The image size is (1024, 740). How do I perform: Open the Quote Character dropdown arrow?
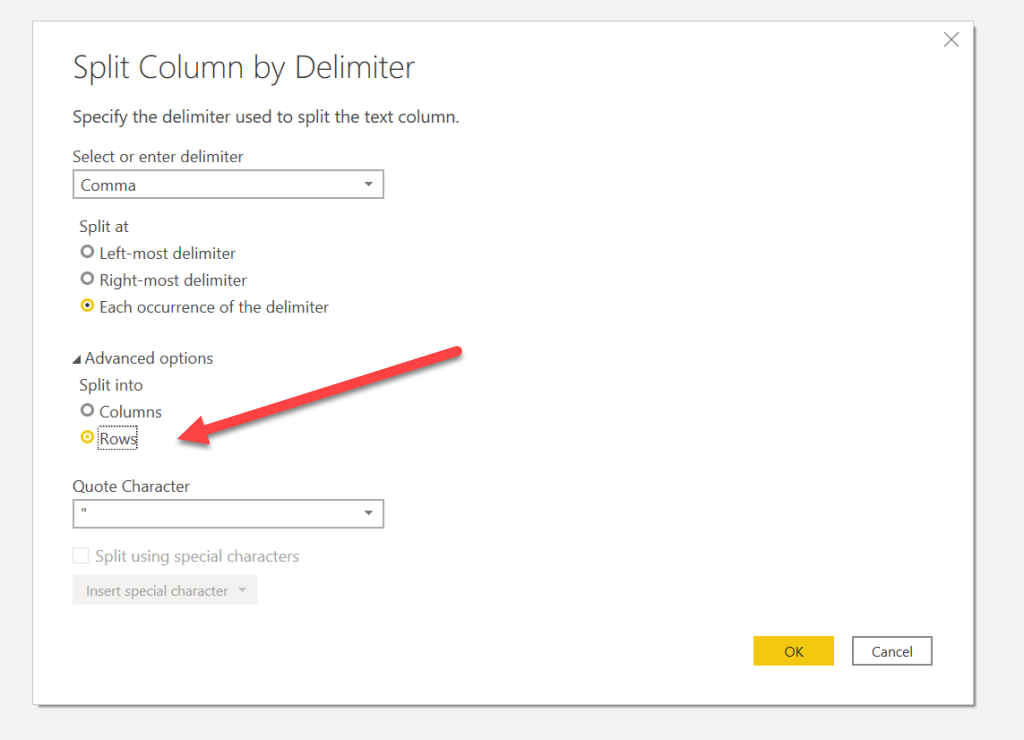point(368,514)
